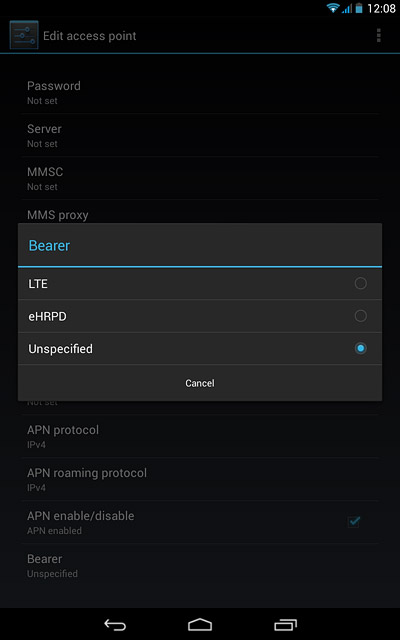Open the Recent apps button
400x640 pixels.
(x=285, y=624)
